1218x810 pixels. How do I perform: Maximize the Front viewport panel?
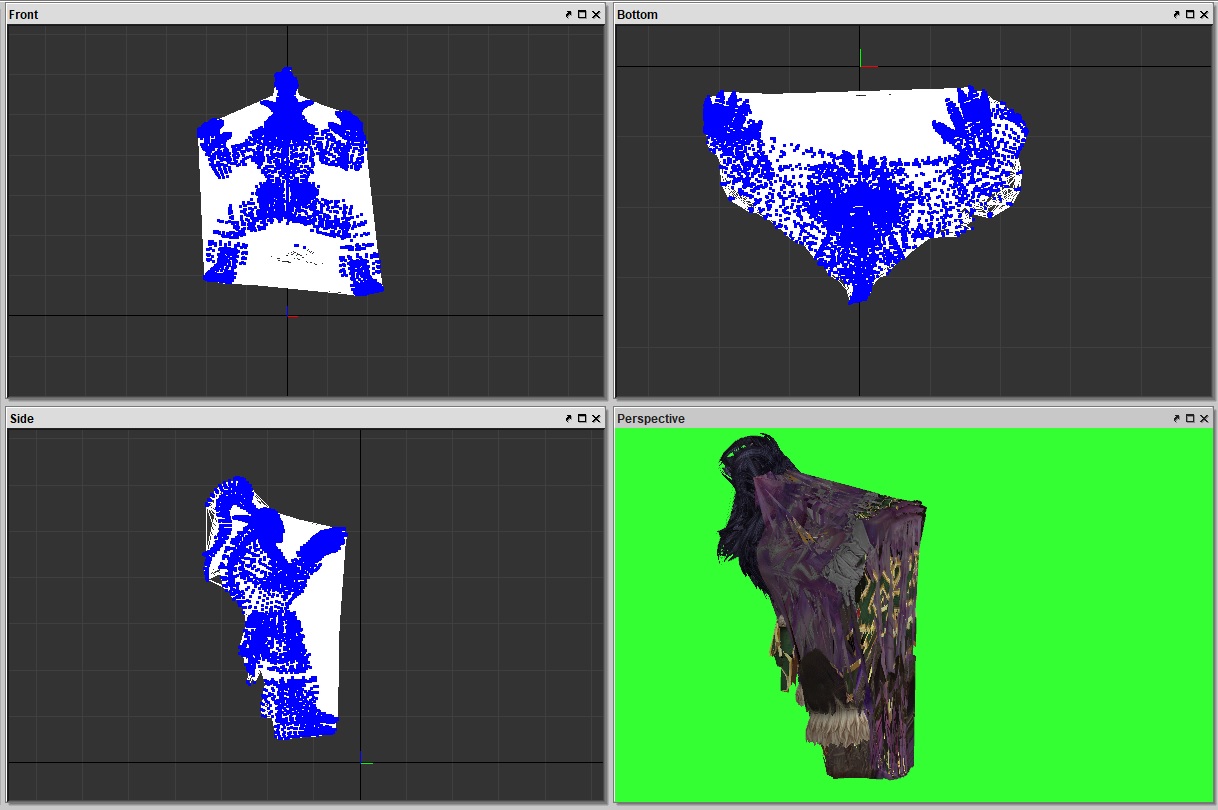(x=582, y=15)
